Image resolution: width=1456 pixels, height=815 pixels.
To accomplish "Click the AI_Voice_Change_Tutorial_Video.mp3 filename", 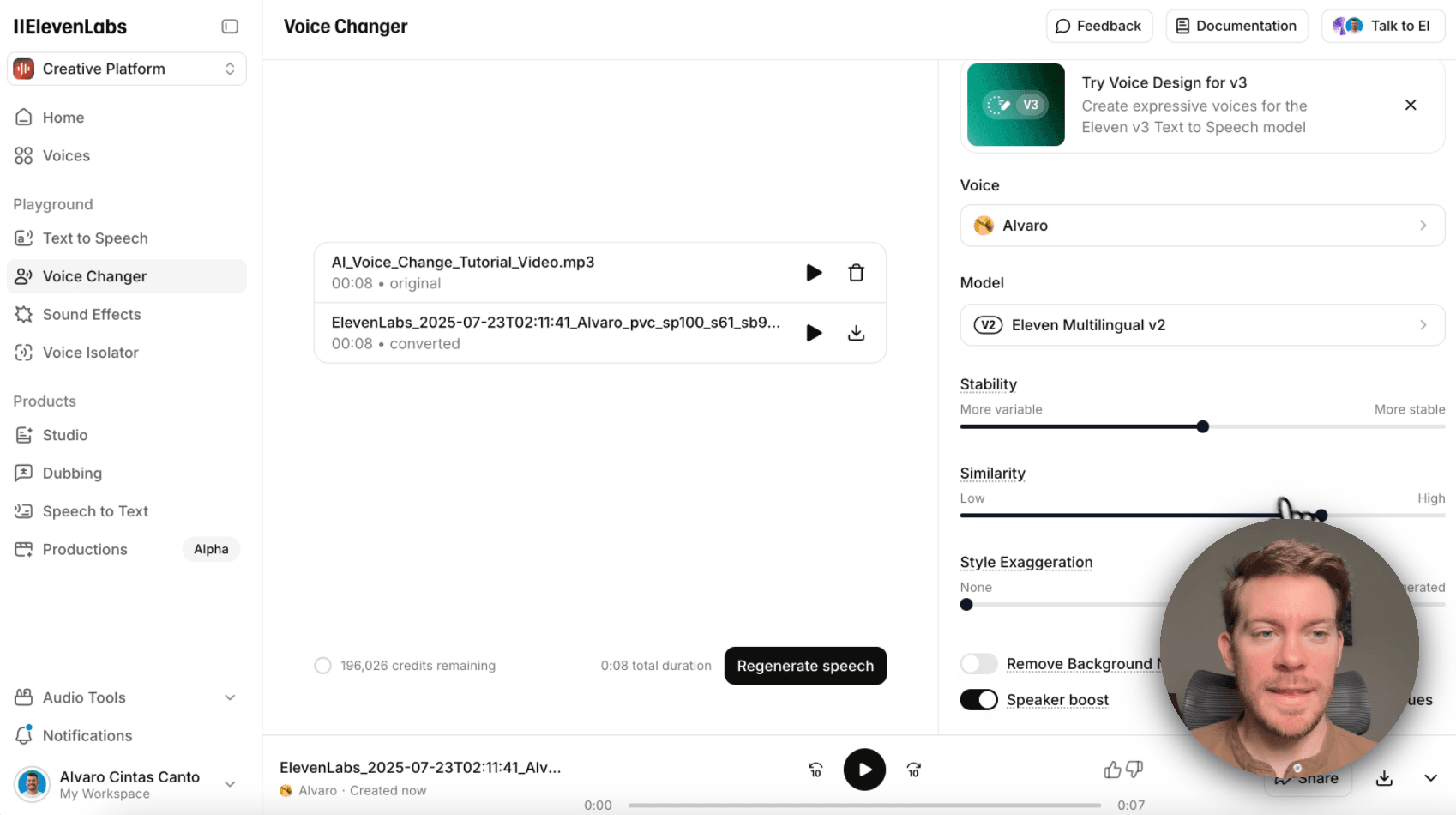I will click(x=463, y=263).
